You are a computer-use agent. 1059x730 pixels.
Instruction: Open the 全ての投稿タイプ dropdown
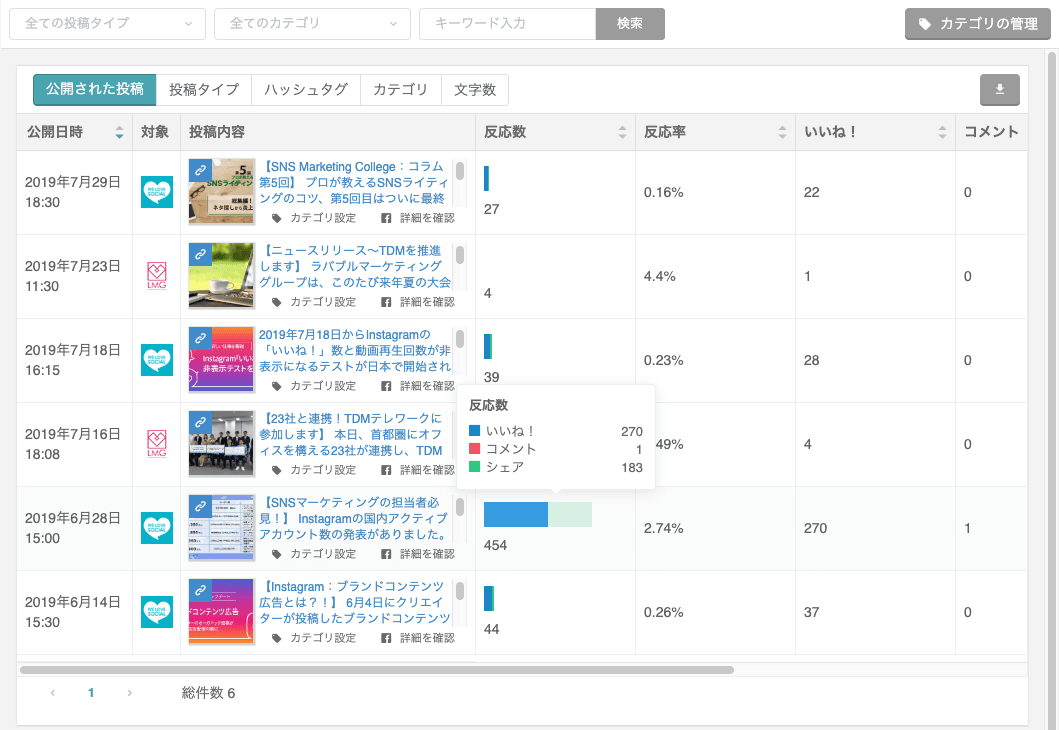107,24
